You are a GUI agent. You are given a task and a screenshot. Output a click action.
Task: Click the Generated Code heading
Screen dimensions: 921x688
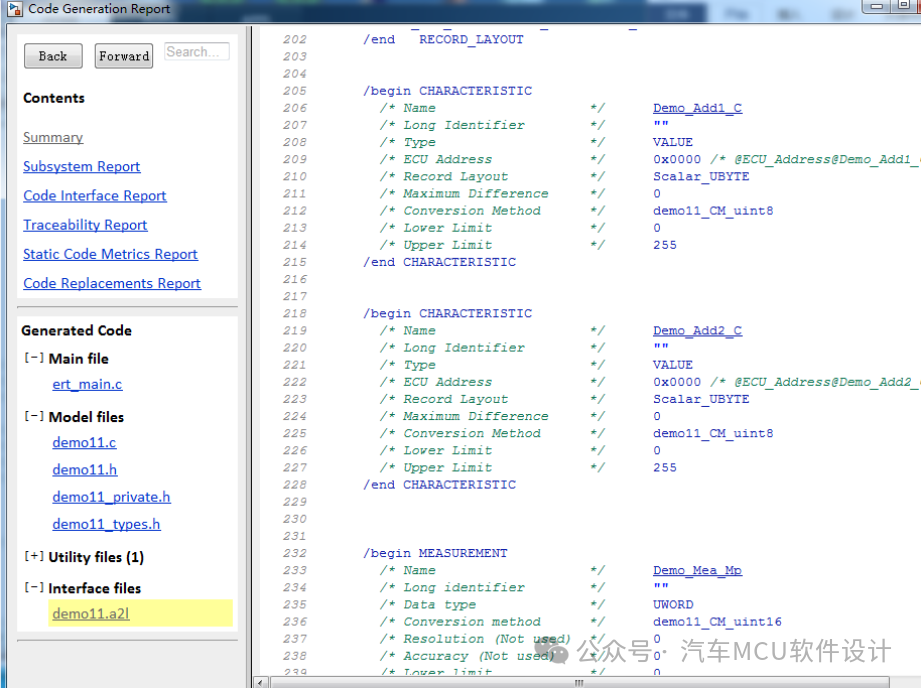[x=76, y=331]
